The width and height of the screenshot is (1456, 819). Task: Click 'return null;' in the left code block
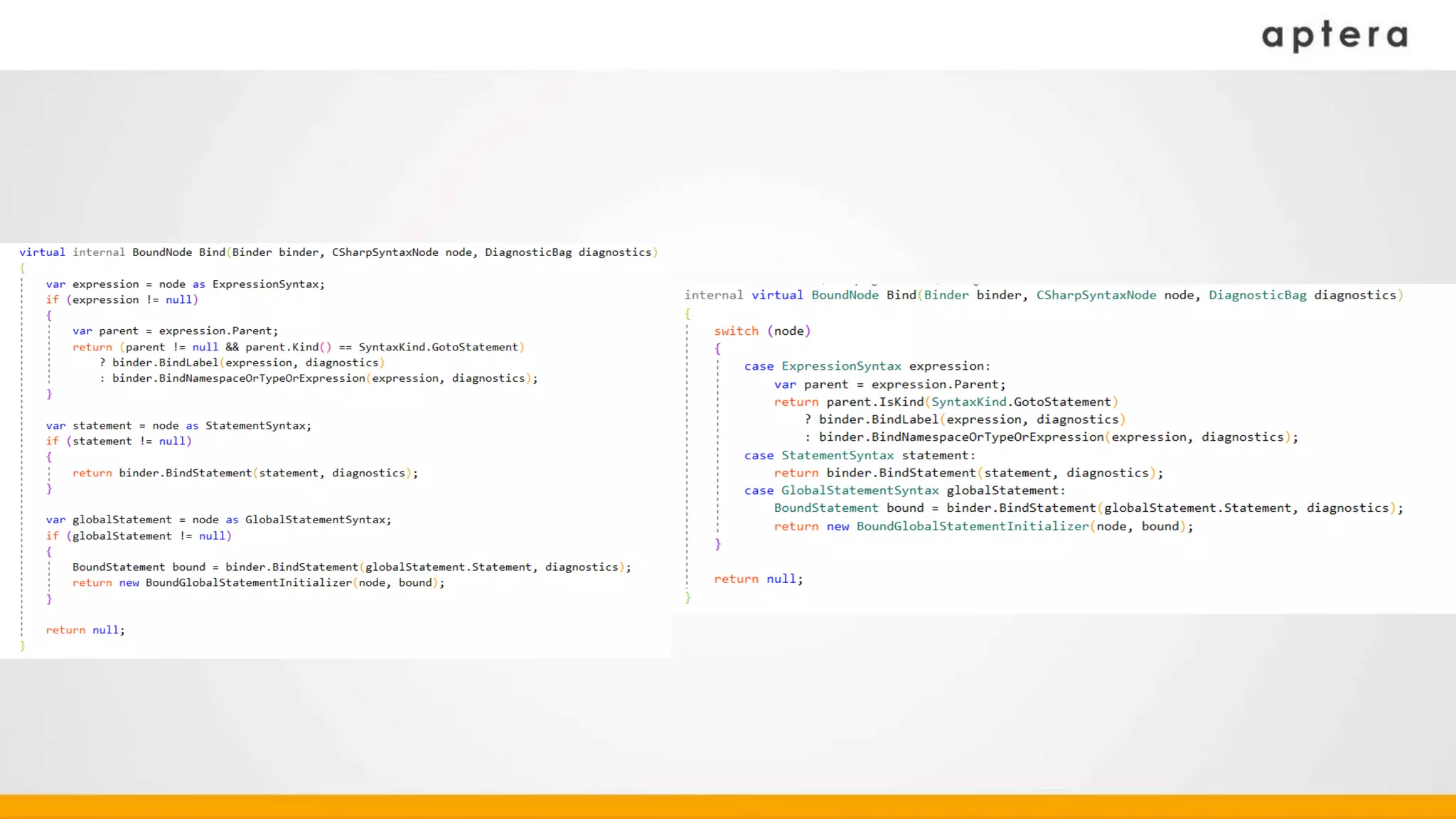point(85,631)
